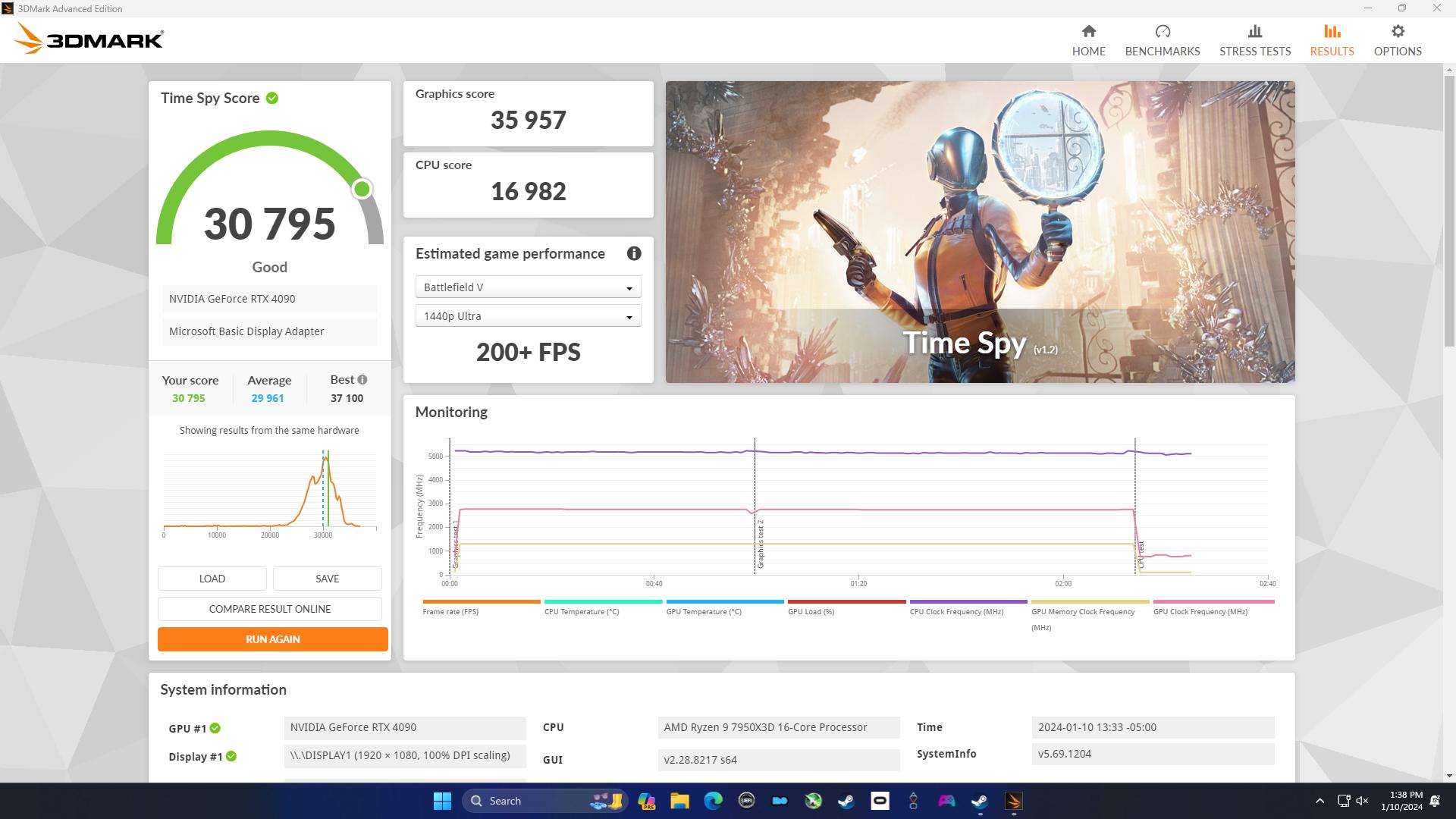Click the verified badge next to GPU #1
Image resolution: width=1456 pixels, height=819 pixels.
pyautogui.click(x=215, y=728)
